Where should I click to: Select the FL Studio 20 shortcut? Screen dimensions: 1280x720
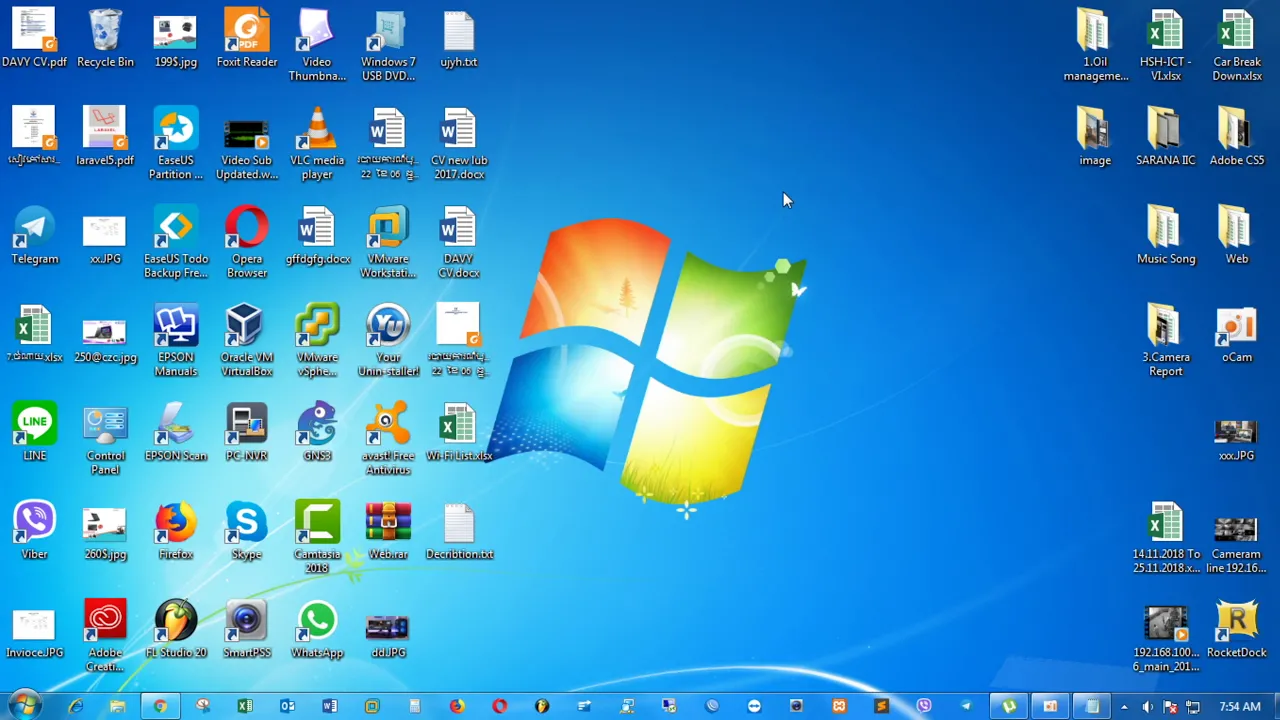tap(176, 628)
